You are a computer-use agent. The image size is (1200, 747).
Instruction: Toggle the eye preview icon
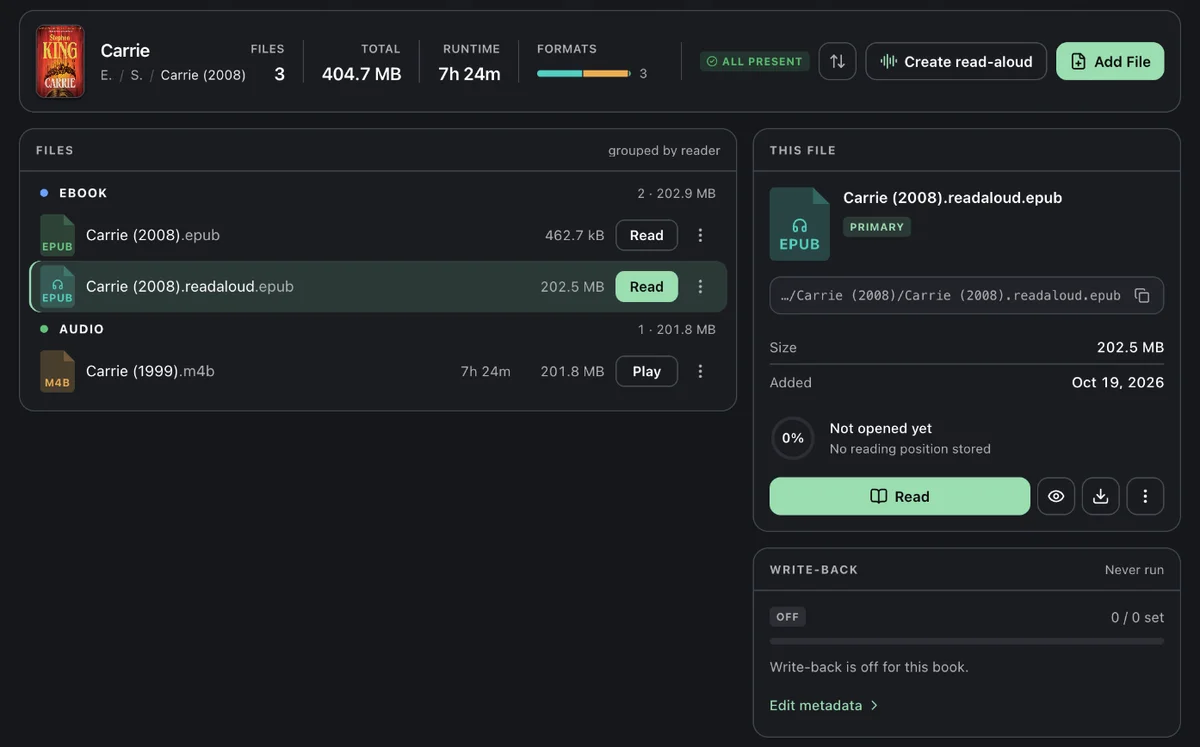click(x=1056, y=496)
